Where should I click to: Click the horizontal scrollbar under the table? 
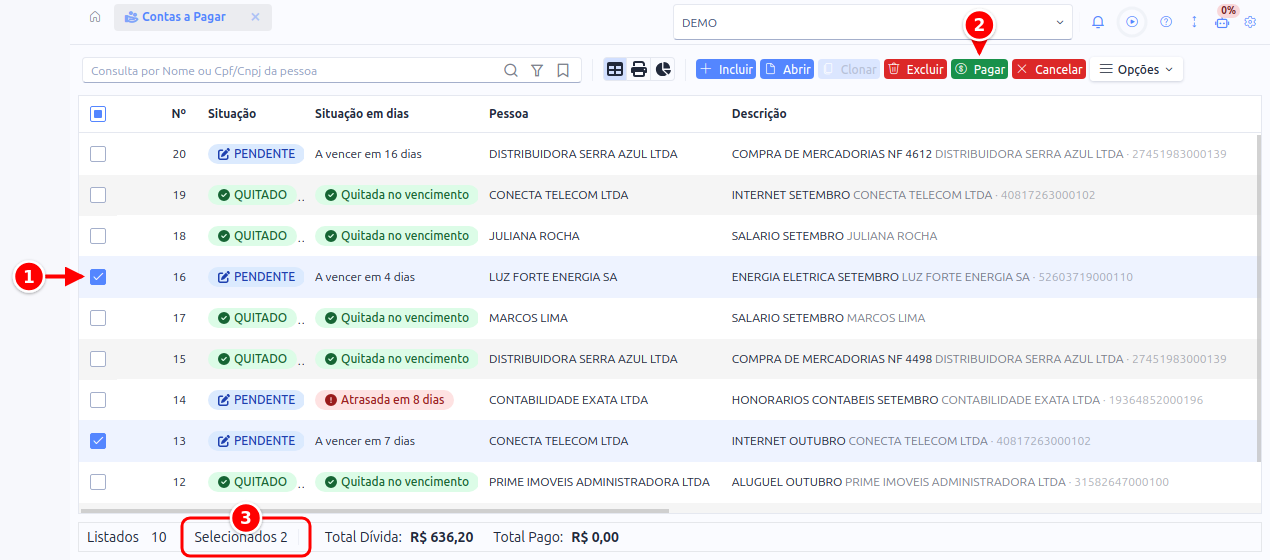(x=374, y=511)
